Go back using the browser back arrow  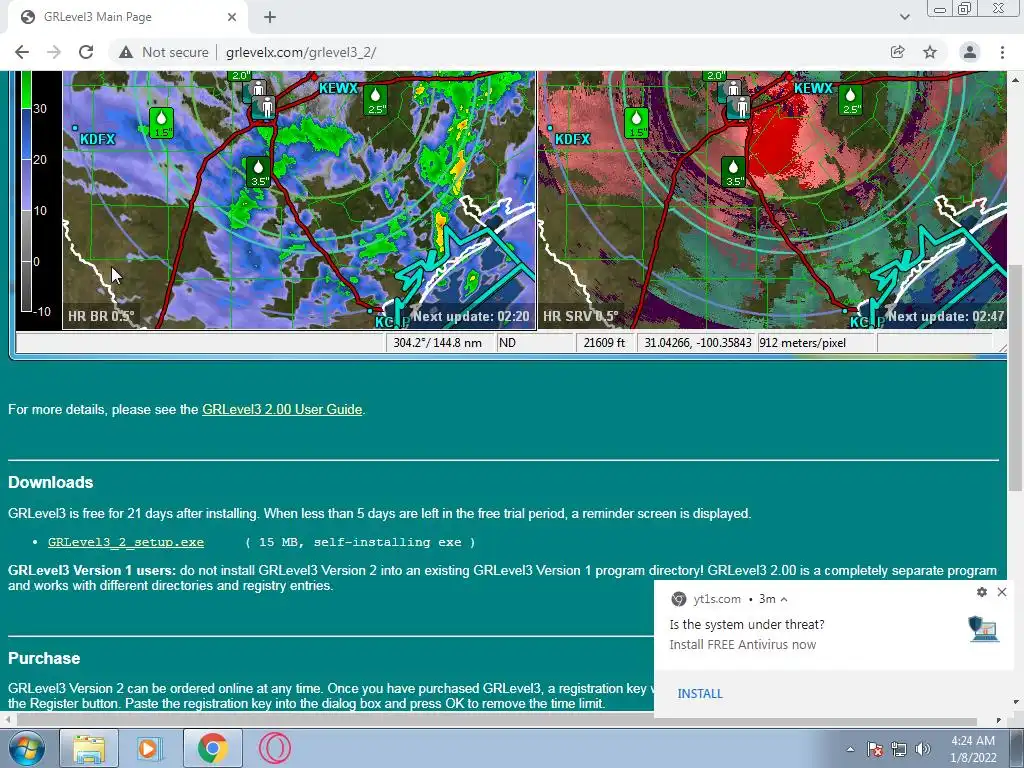coord(22,52)
